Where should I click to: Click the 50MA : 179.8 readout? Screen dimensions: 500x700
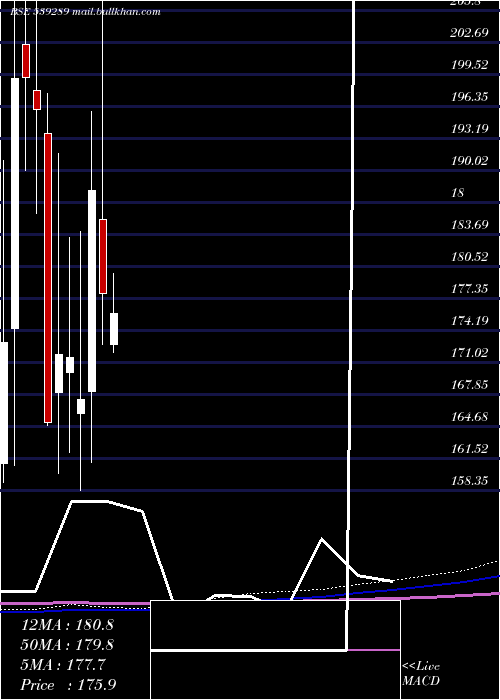(x=67, y=645)
